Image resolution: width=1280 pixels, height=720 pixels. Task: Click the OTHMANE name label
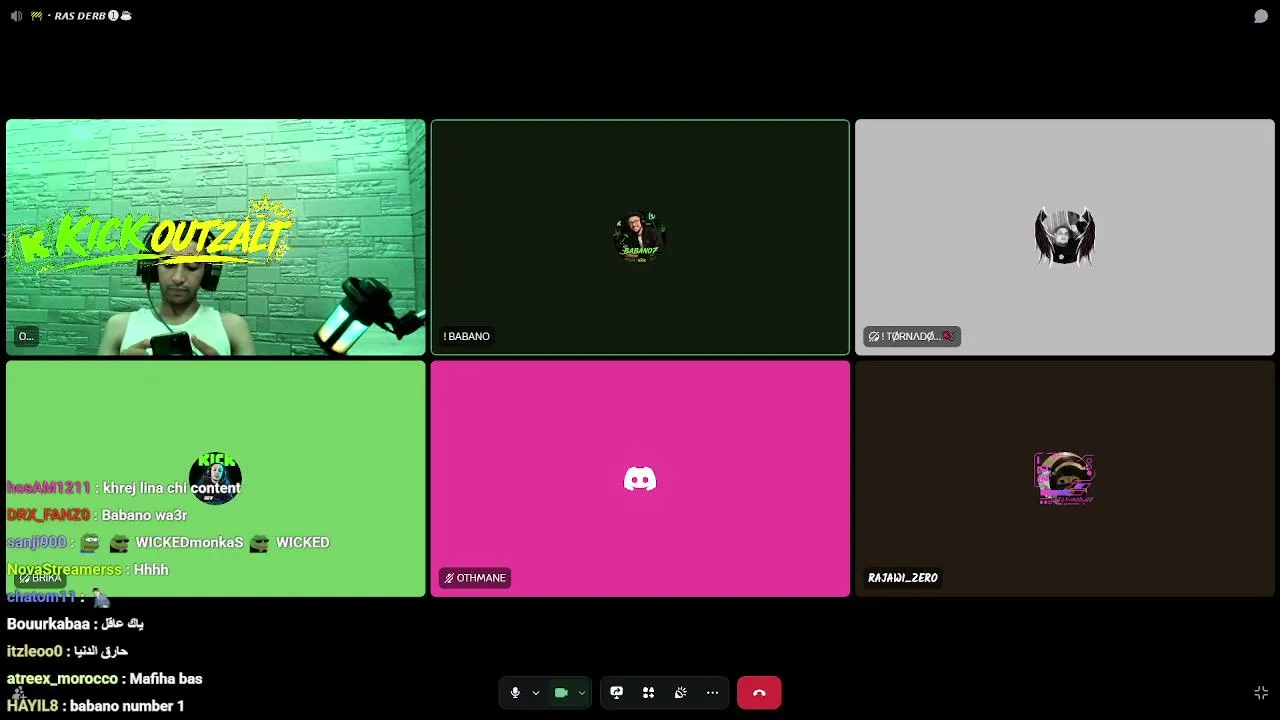pos(475,578)
